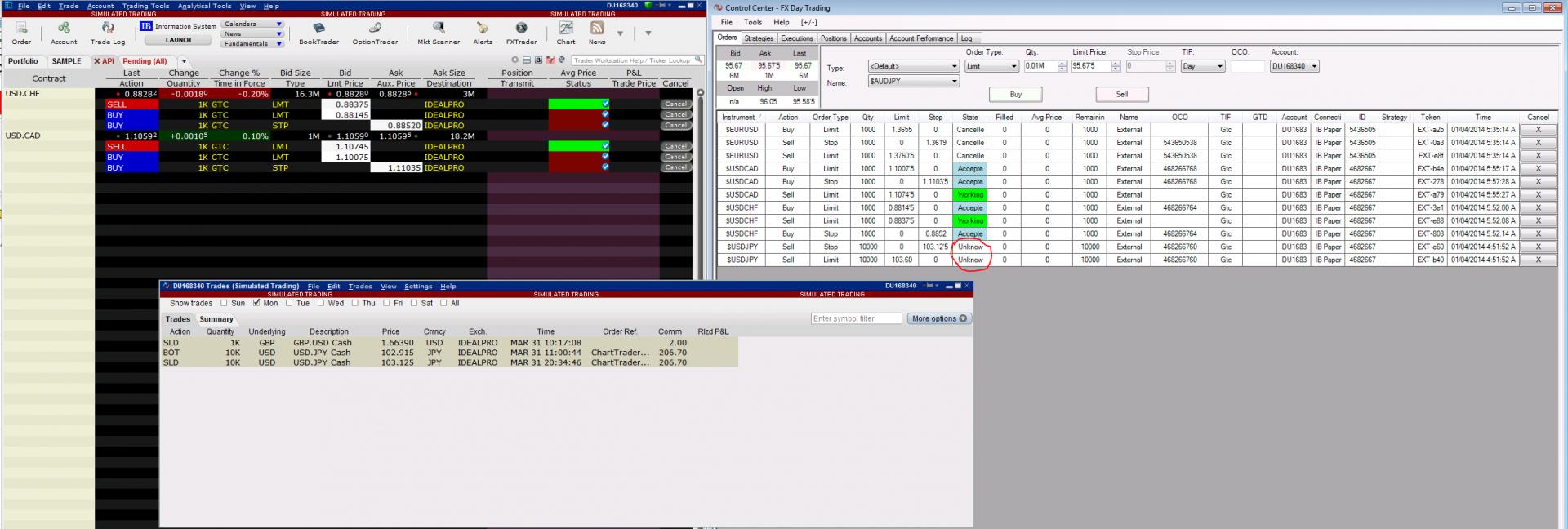Open Trading Tools menu in TWS
This screenshot has height=529, width=1568.
pyautogui.click(x=145, y=6)
